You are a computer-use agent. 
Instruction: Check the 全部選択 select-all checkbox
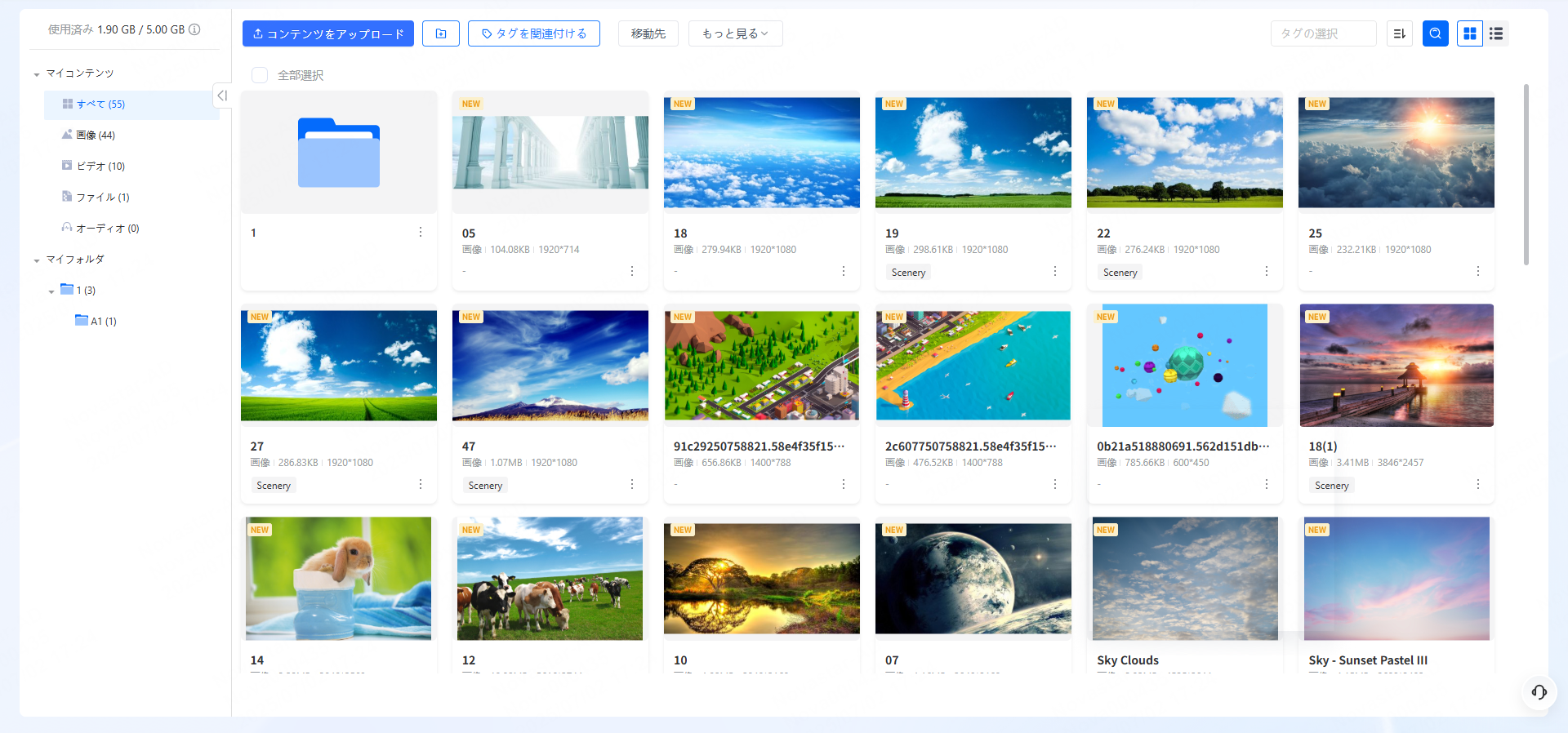click(x=260, y=75)
